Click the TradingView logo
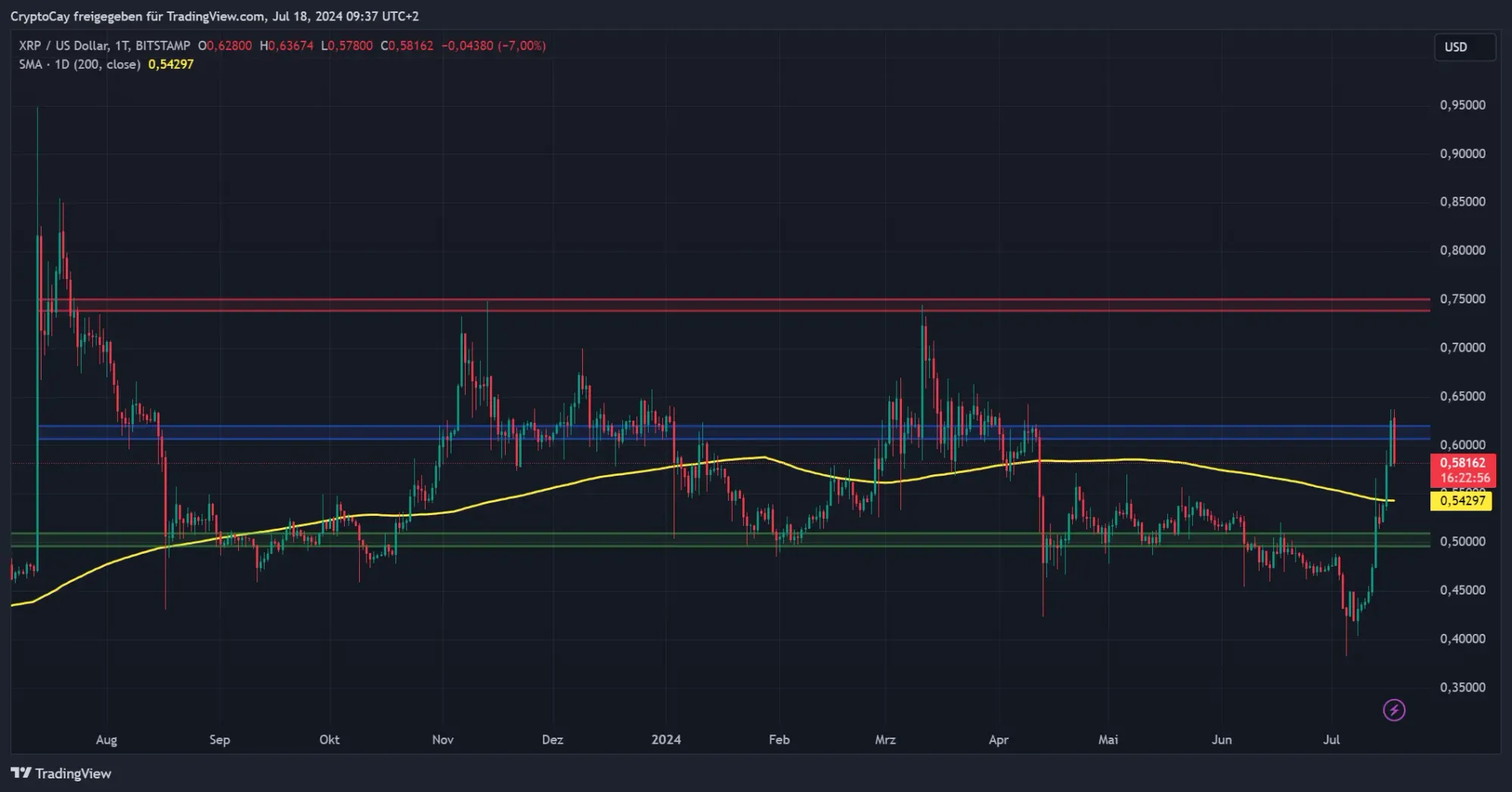Viewport: 1512px width, 792px height. coord(60,773)
